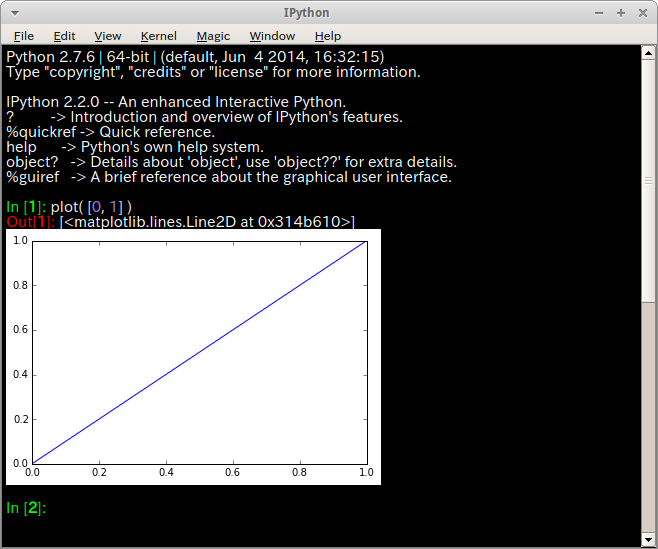Click the x-axis label 0.4 in plot
The height and width of the screenshot is (549, 658).
pos(166,473)
